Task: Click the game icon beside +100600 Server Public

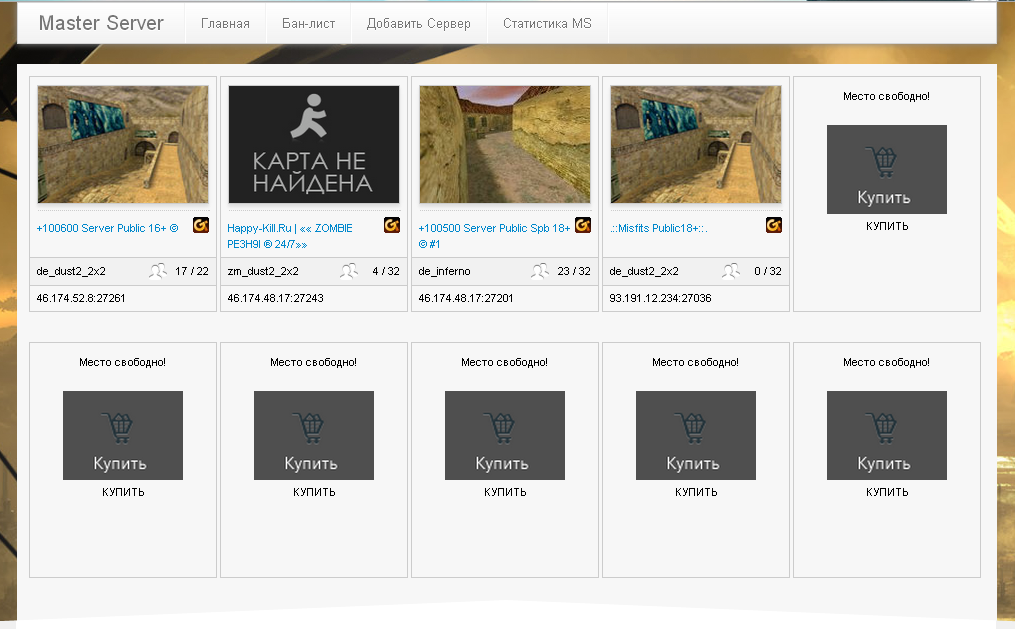Action: click(x=201, y=226)
